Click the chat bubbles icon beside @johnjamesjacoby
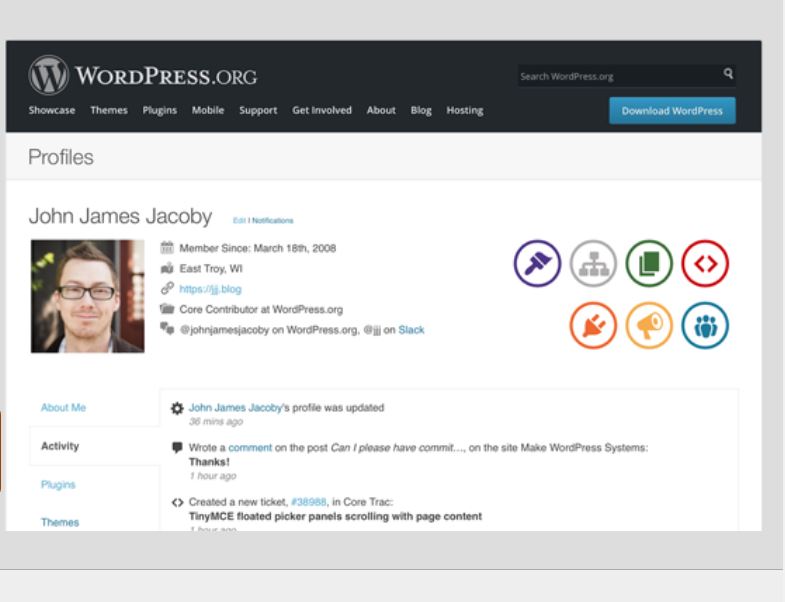Image resolution: width=785 pixels, height=602 pixels. [167, 329]
